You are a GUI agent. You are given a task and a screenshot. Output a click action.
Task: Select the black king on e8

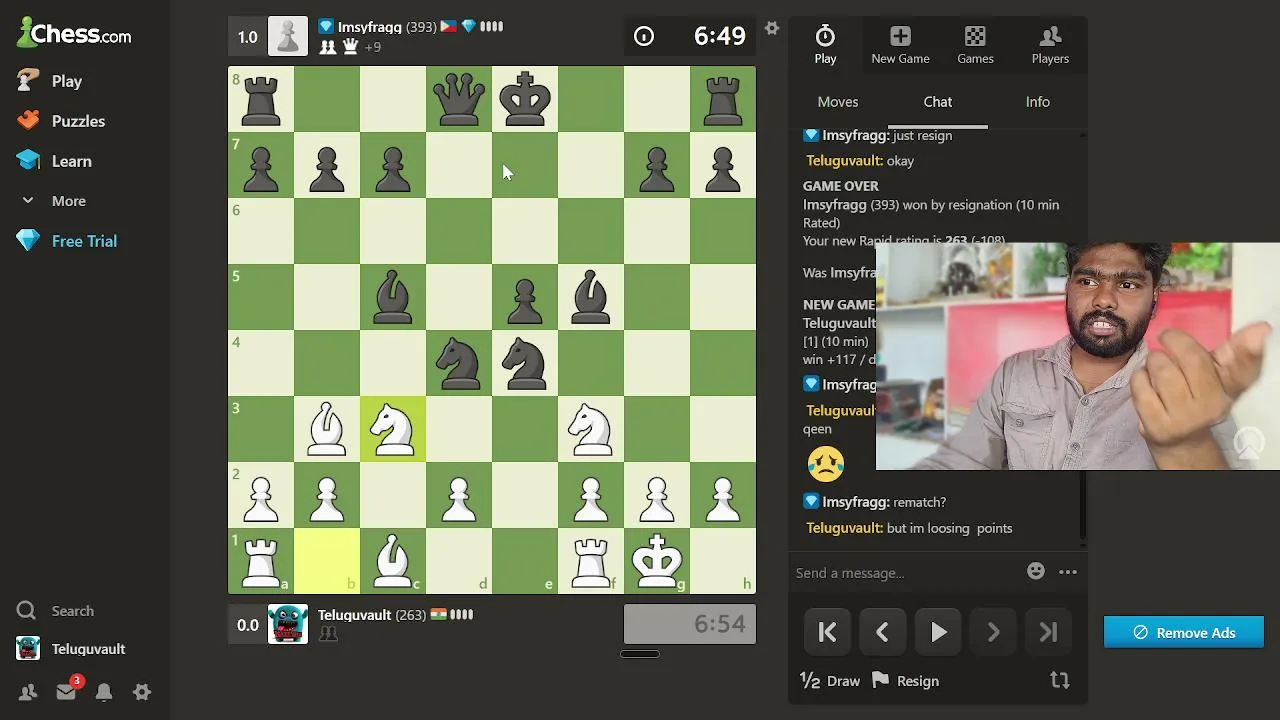(525, 99)
